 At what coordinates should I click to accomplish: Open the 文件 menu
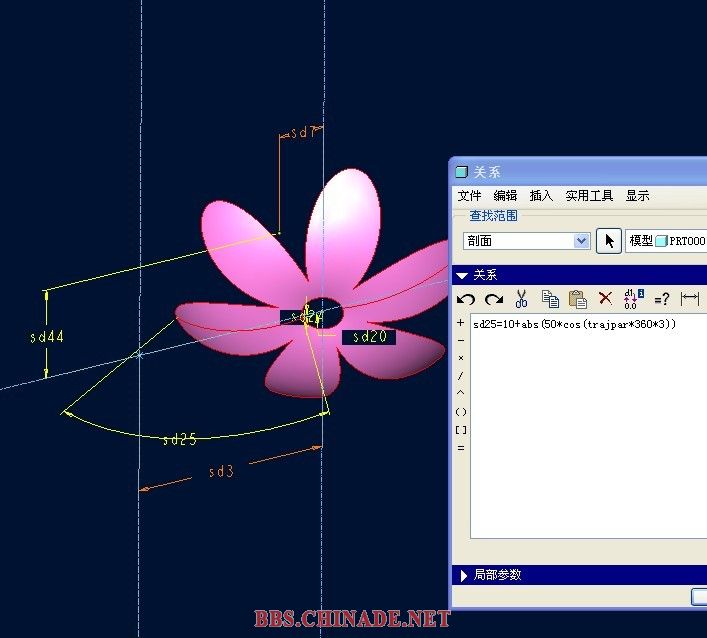pos(469,196)
